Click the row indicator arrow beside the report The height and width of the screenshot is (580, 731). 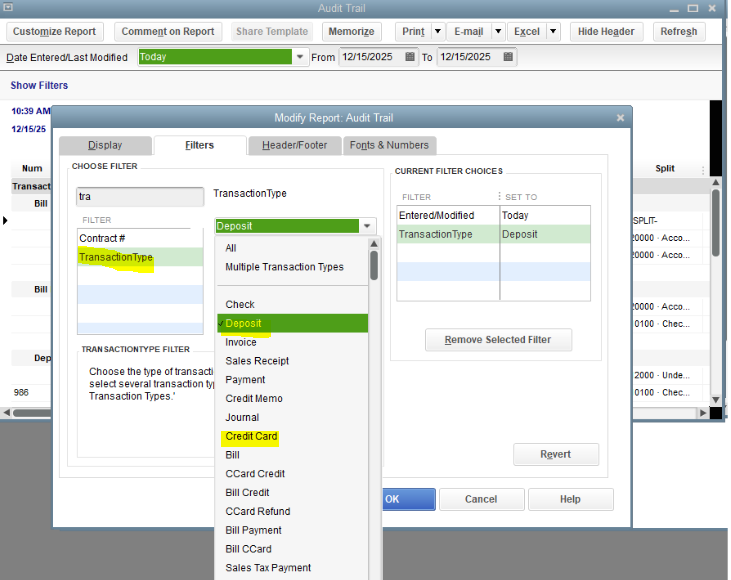click(x=5, y=220)
